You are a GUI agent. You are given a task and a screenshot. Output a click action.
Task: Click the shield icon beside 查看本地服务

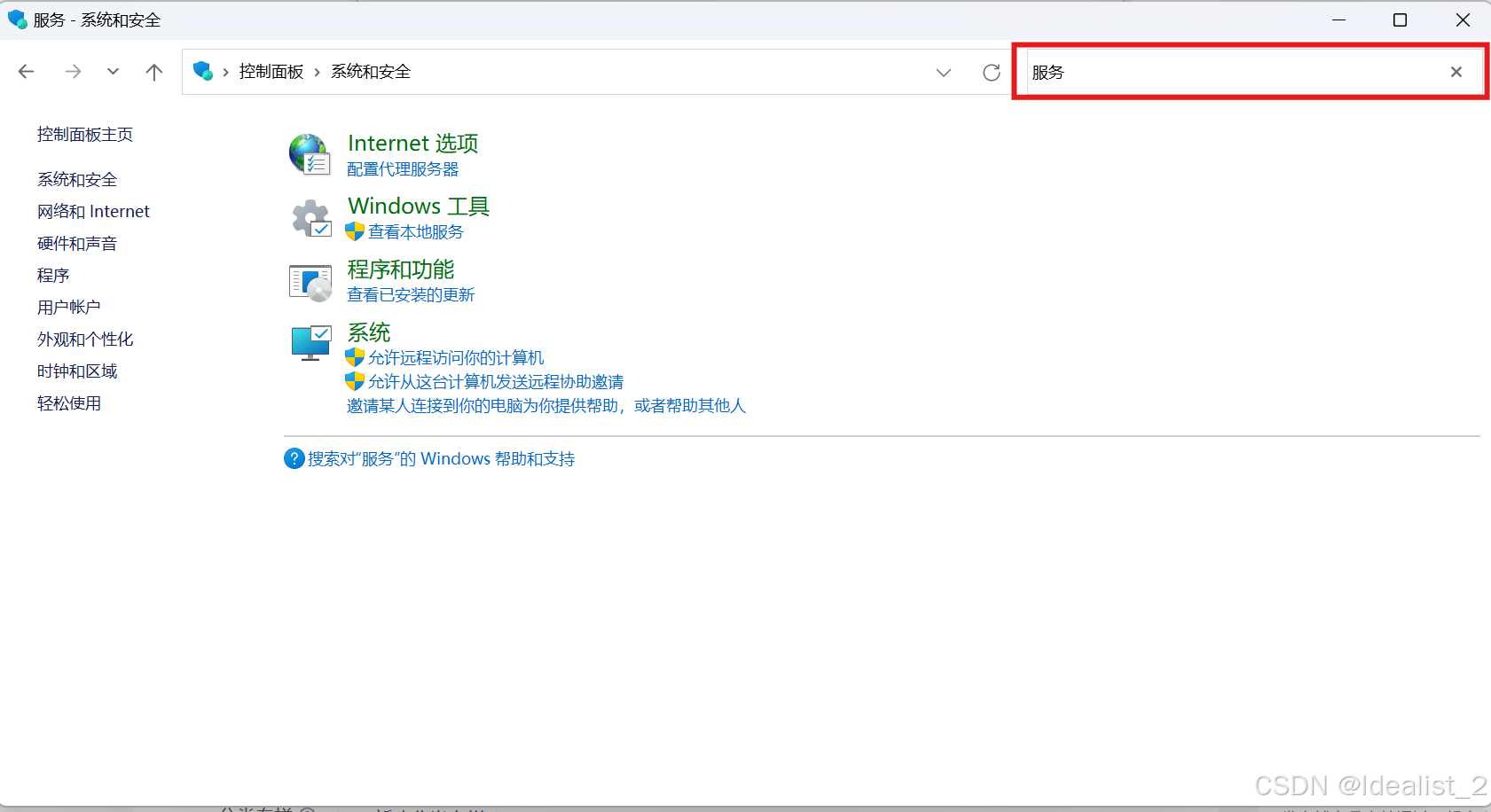tap(355, 231)
